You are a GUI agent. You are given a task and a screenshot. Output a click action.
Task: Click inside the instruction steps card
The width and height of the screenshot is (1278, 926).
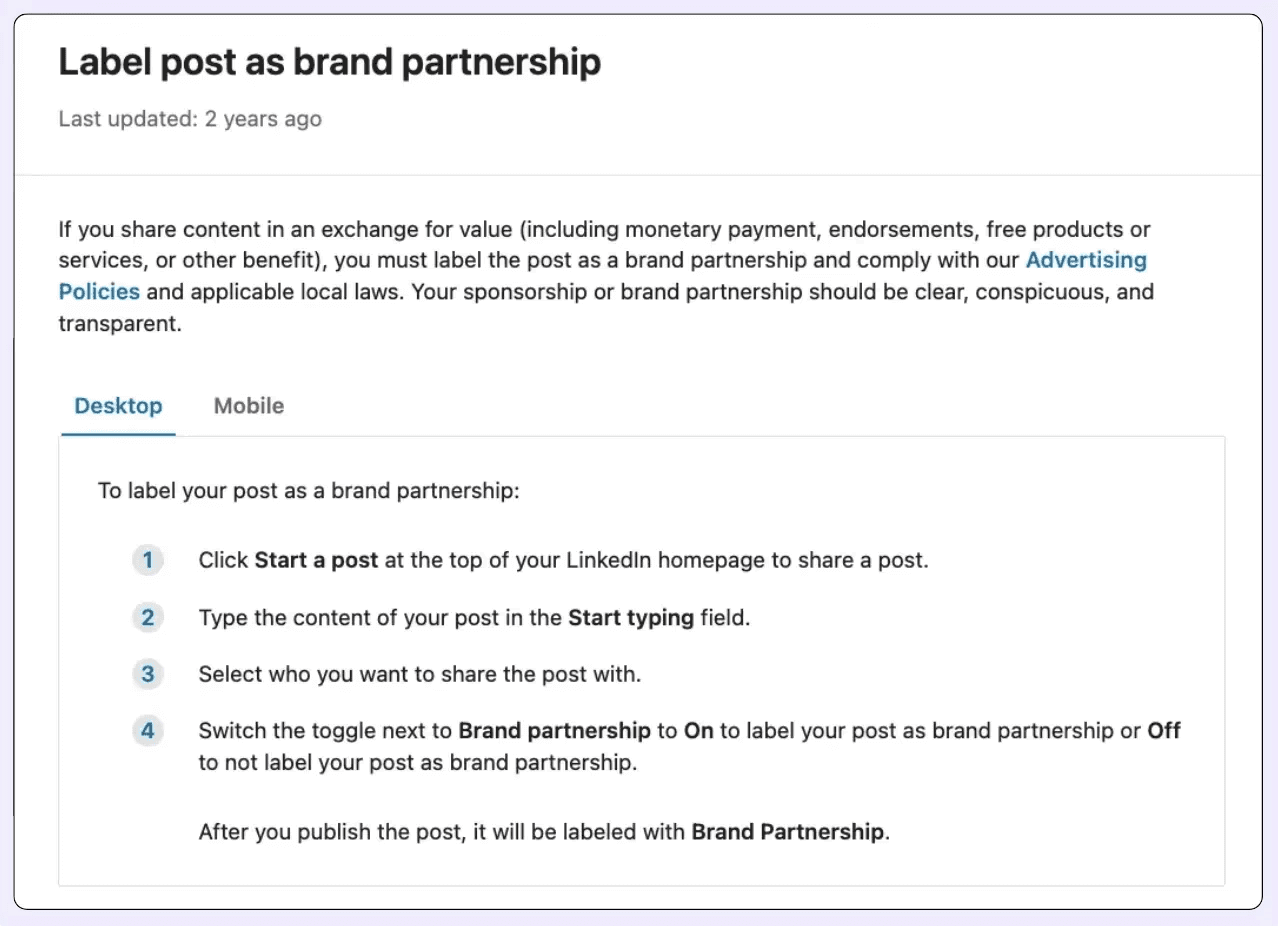640,660
